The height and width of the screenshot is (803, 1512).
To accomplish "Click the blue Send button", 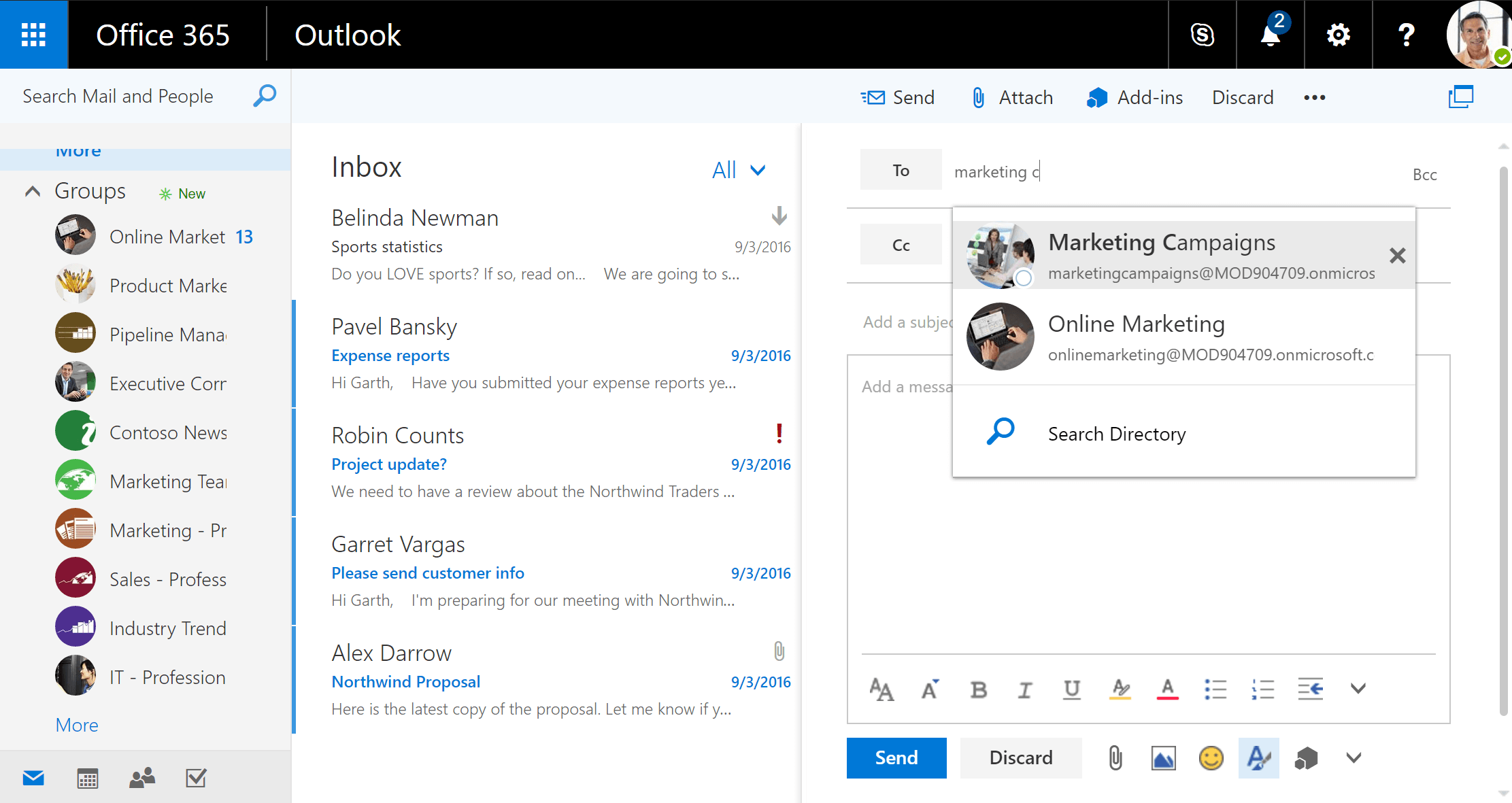I will 896,757.
